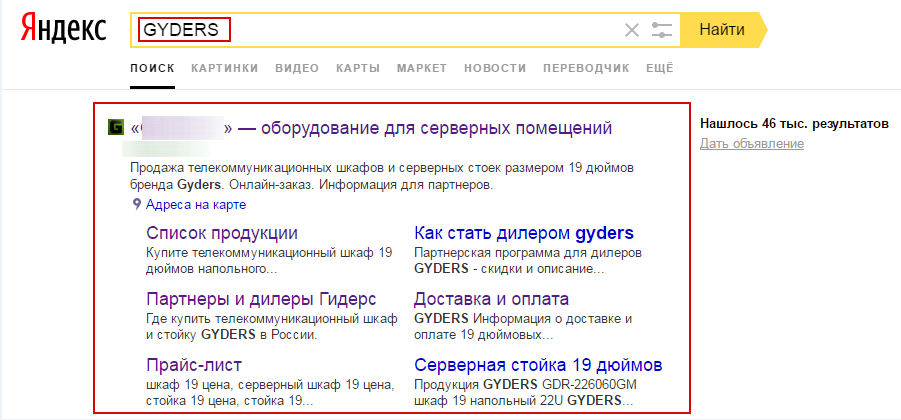Open Партнеры и дилеры Гидерс sitelink
Image resolution: width=901 pixels, height=420 pixels.
(x=261, y=299)
